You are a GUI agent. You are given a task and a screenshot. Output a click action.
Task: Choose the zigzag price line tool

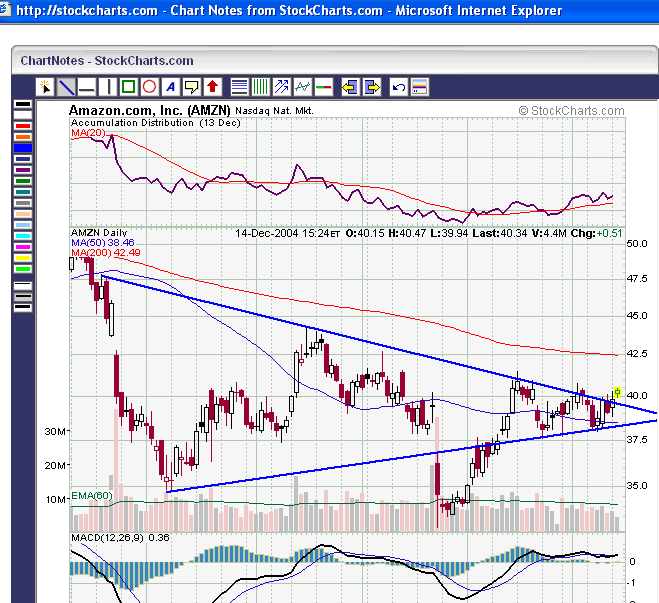click(x=303, y=87)
